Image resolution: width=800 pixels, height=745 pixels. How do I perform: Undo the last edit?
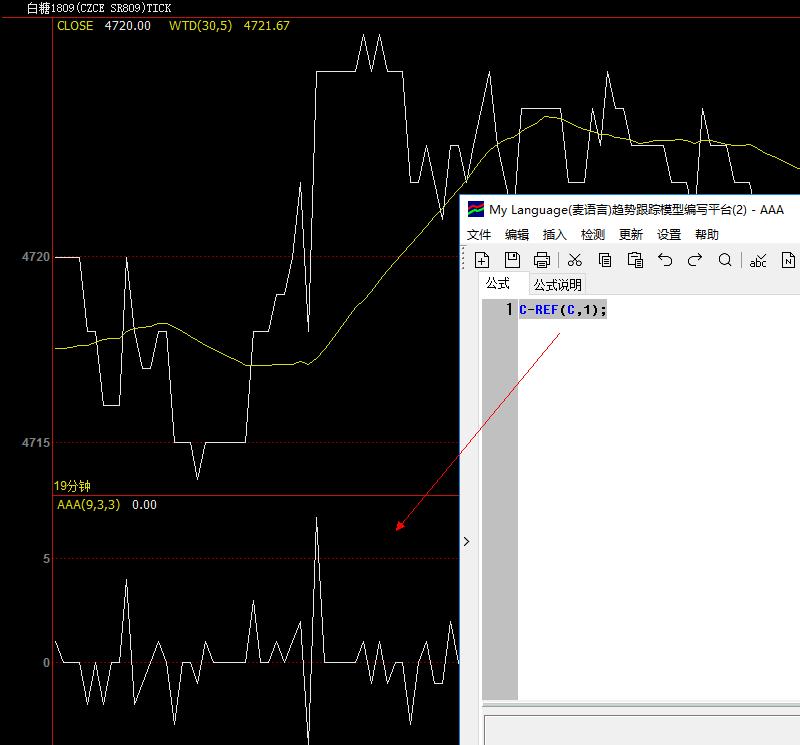coord(665,260)
